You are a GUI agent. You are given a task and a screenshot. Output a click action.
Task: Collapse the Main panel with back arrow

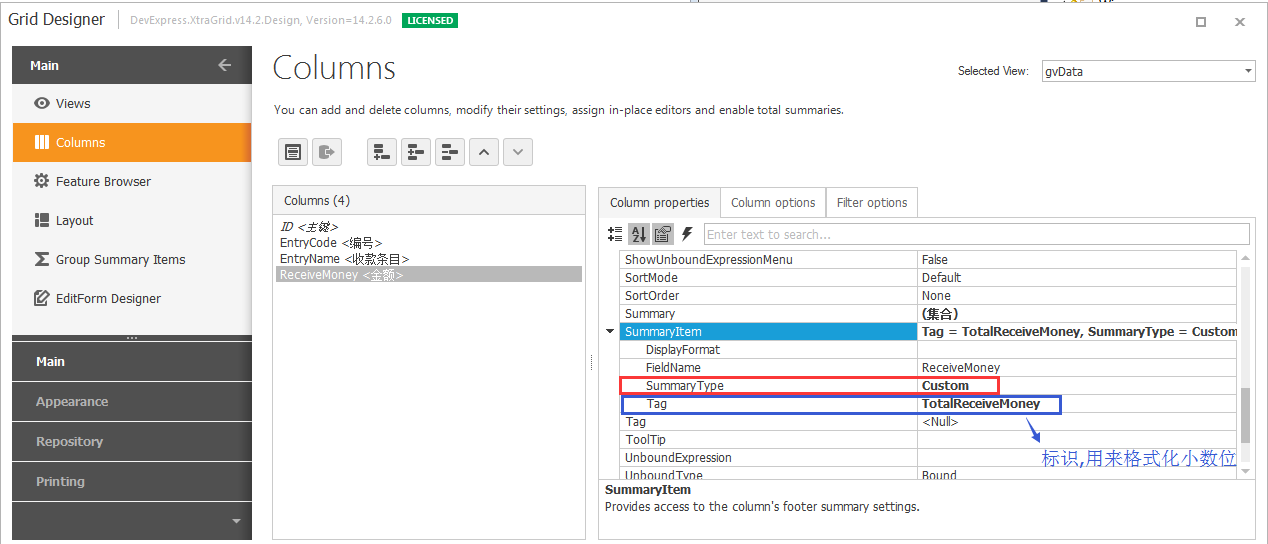click(x=225, y=65)
